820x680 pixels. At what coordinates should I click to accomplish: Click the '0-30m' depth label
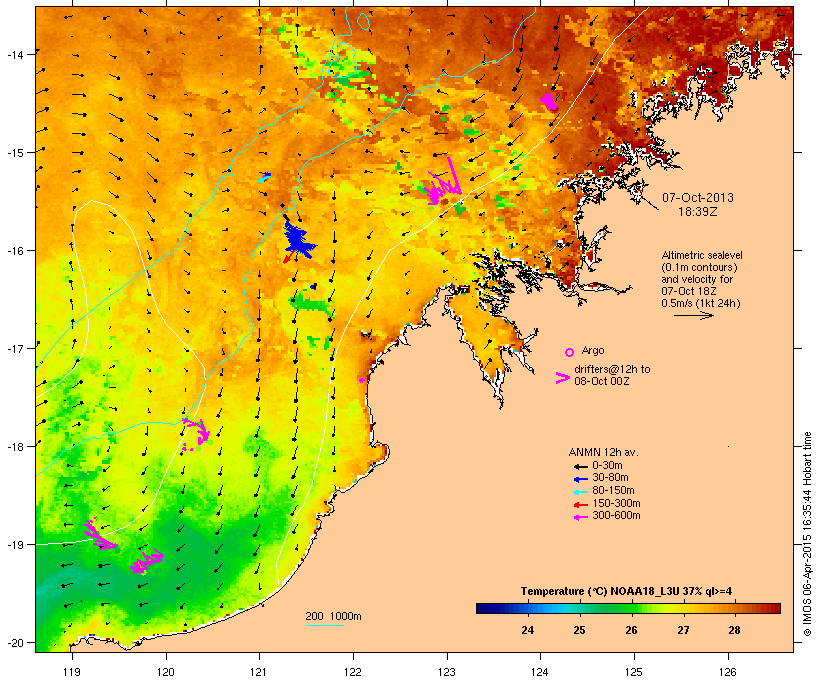pyautogui.click(x=607, y=466)
